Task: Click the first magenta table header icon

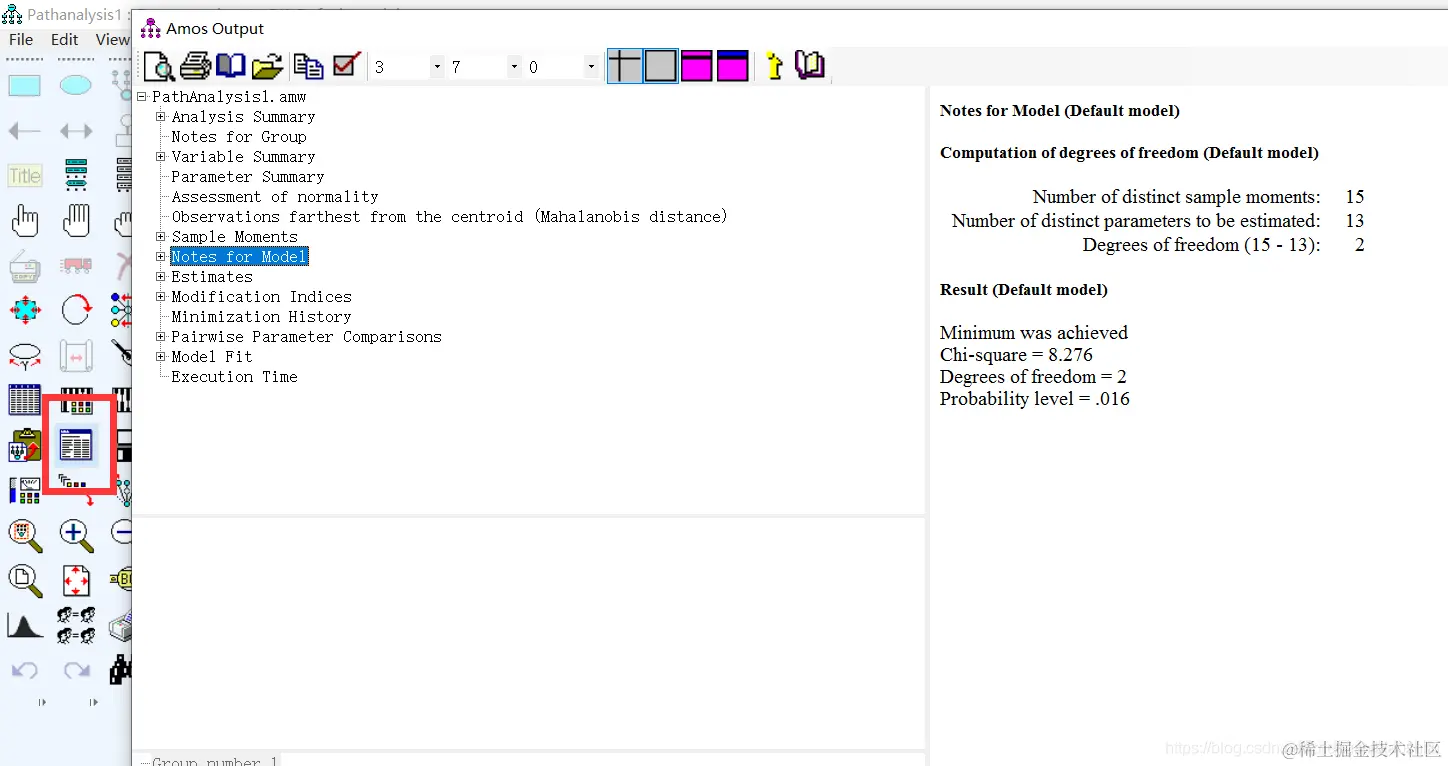Action: tap(696, 67)
